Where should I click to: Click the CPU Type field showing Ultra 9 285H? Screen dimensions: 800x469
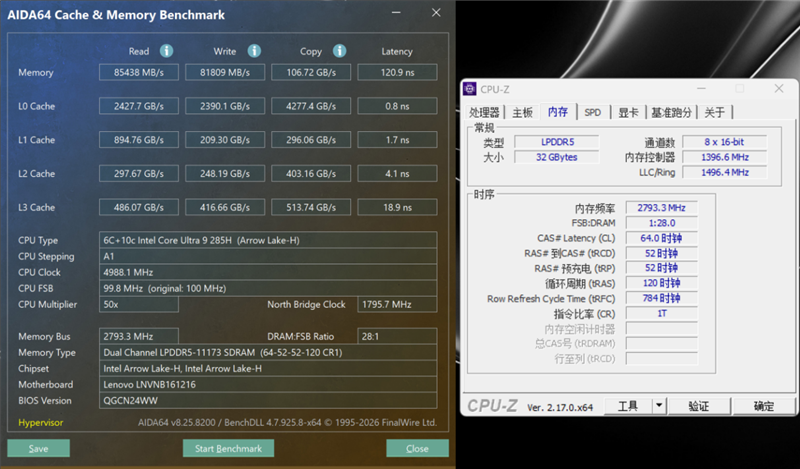268,240
